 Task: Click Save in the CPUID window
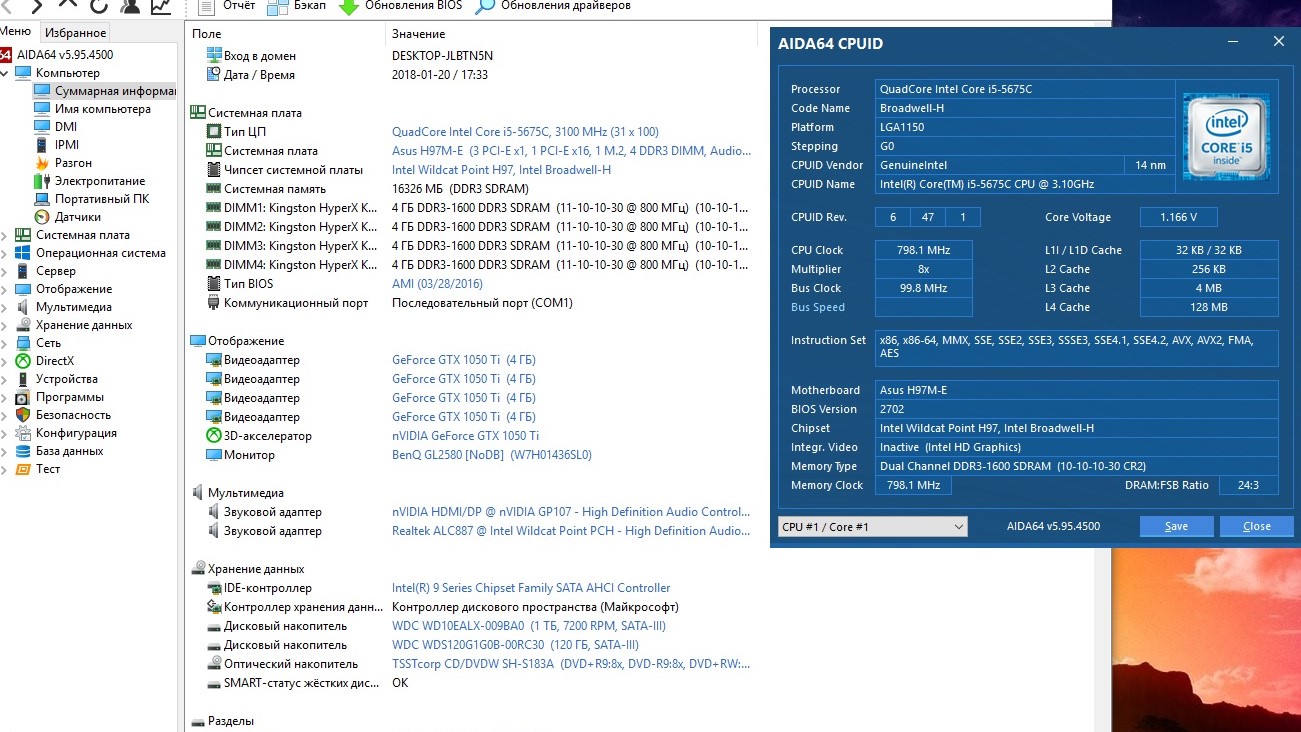pos(1176,527)
